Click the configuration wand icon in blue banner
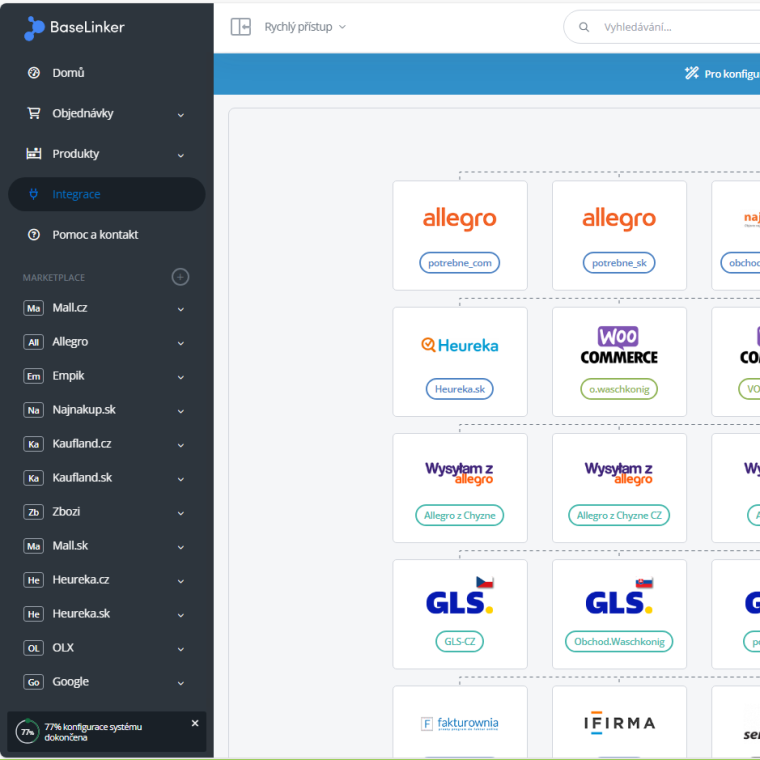Screen dimensions: 760x760 point(692,73)
